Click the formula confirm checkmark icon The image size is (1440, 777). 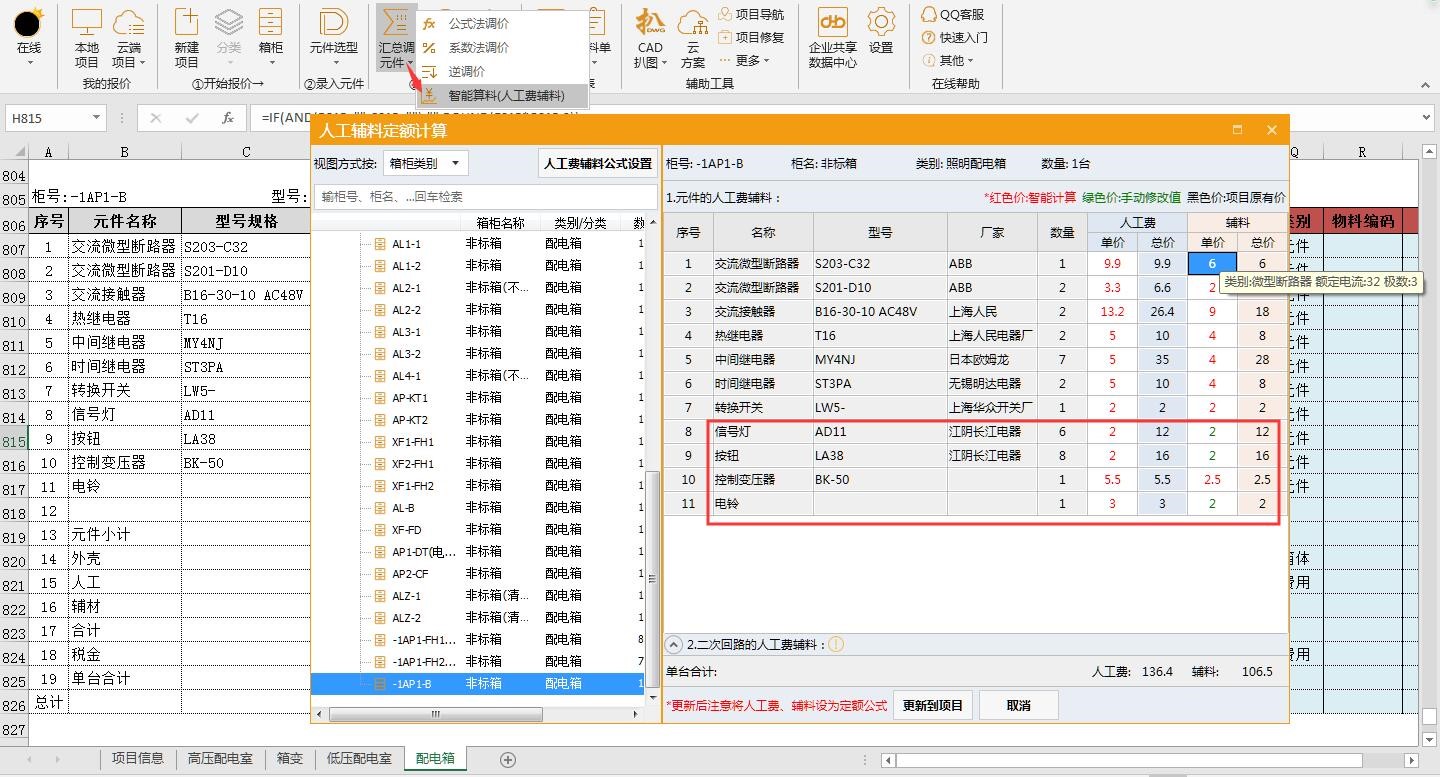coord(192,118)
